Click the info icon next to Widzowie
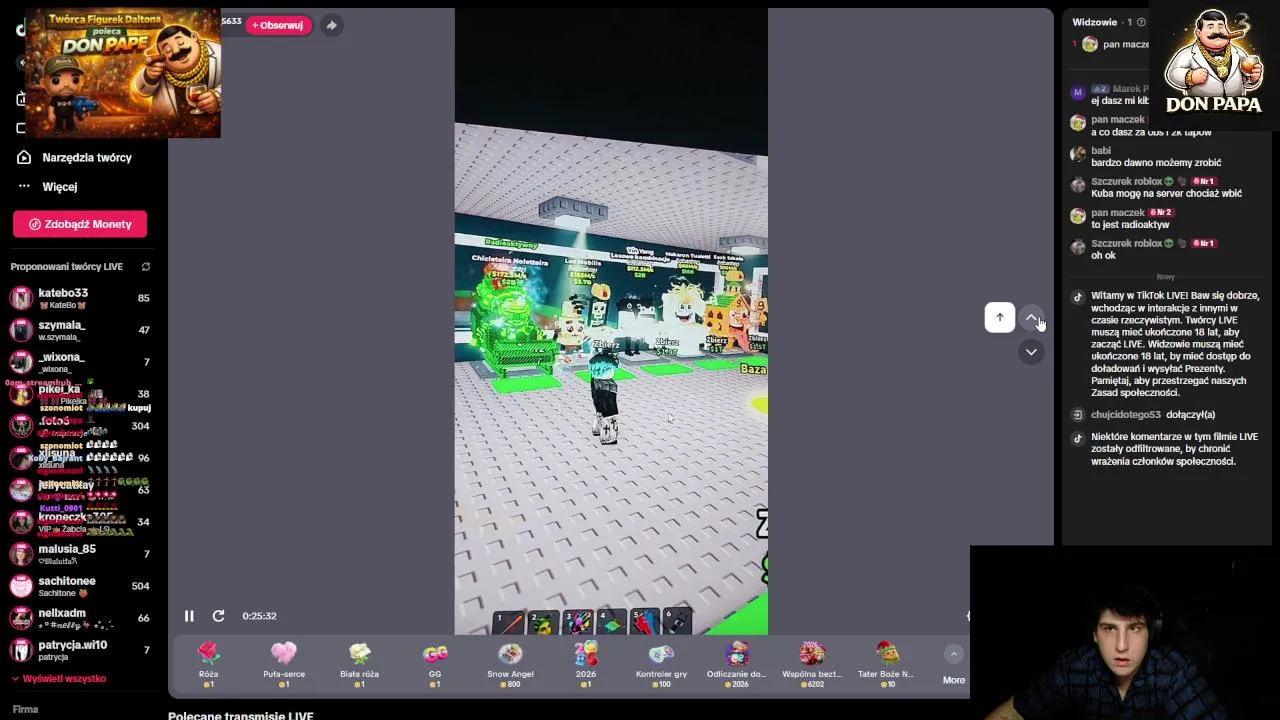Screen dimensions: 1280x720 point(1141,22)
